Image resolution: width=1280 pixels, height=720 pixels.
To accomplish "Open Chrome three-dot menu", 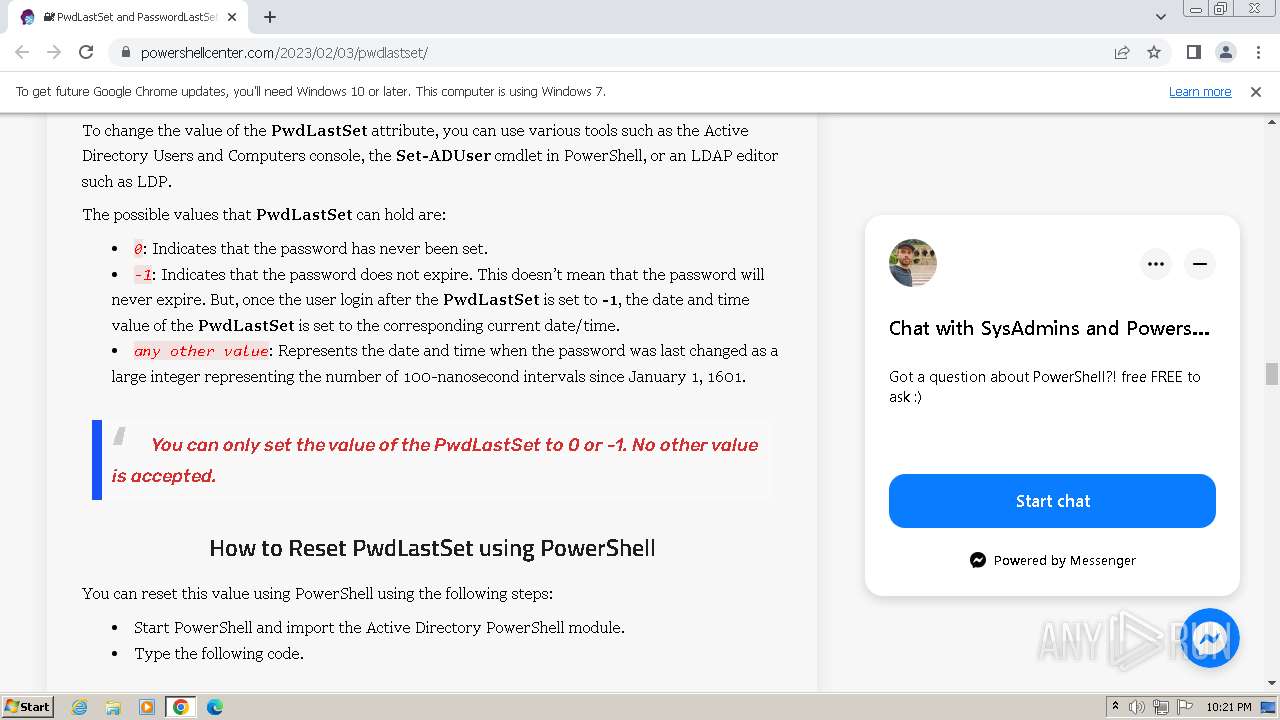I will click(1257, 52).
